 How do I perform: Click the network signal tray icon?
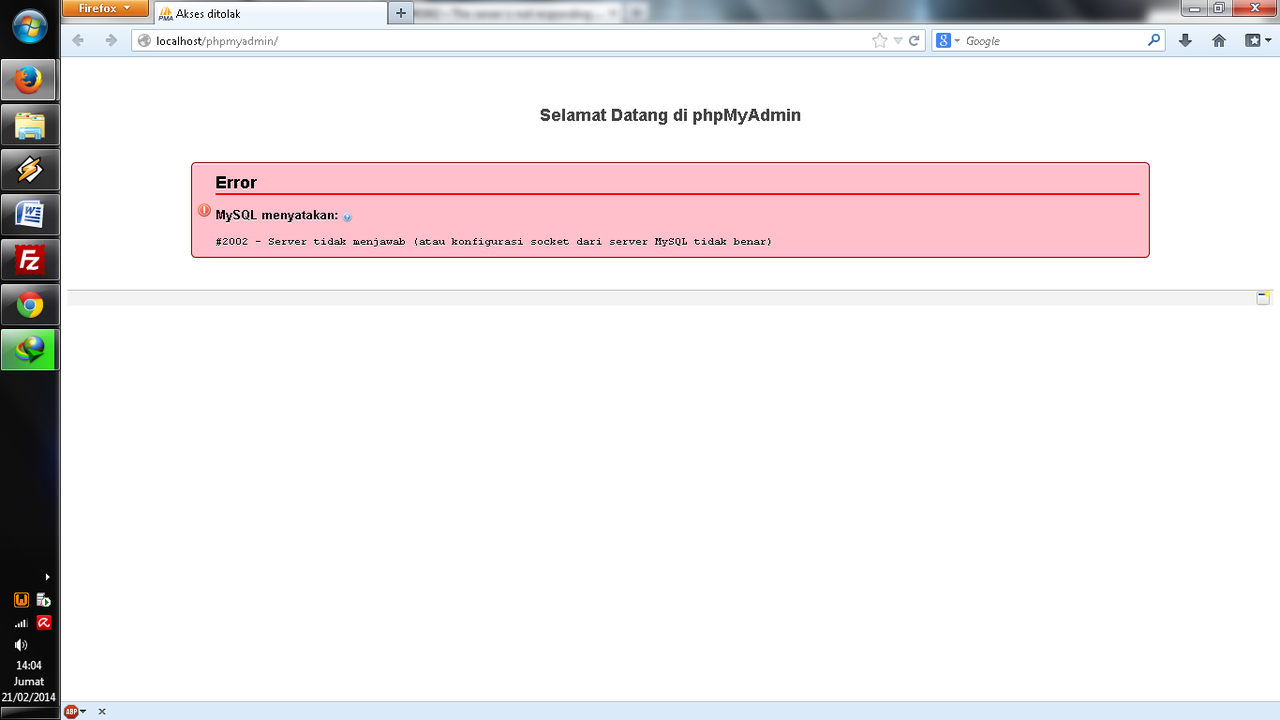[x=21, y=622]
